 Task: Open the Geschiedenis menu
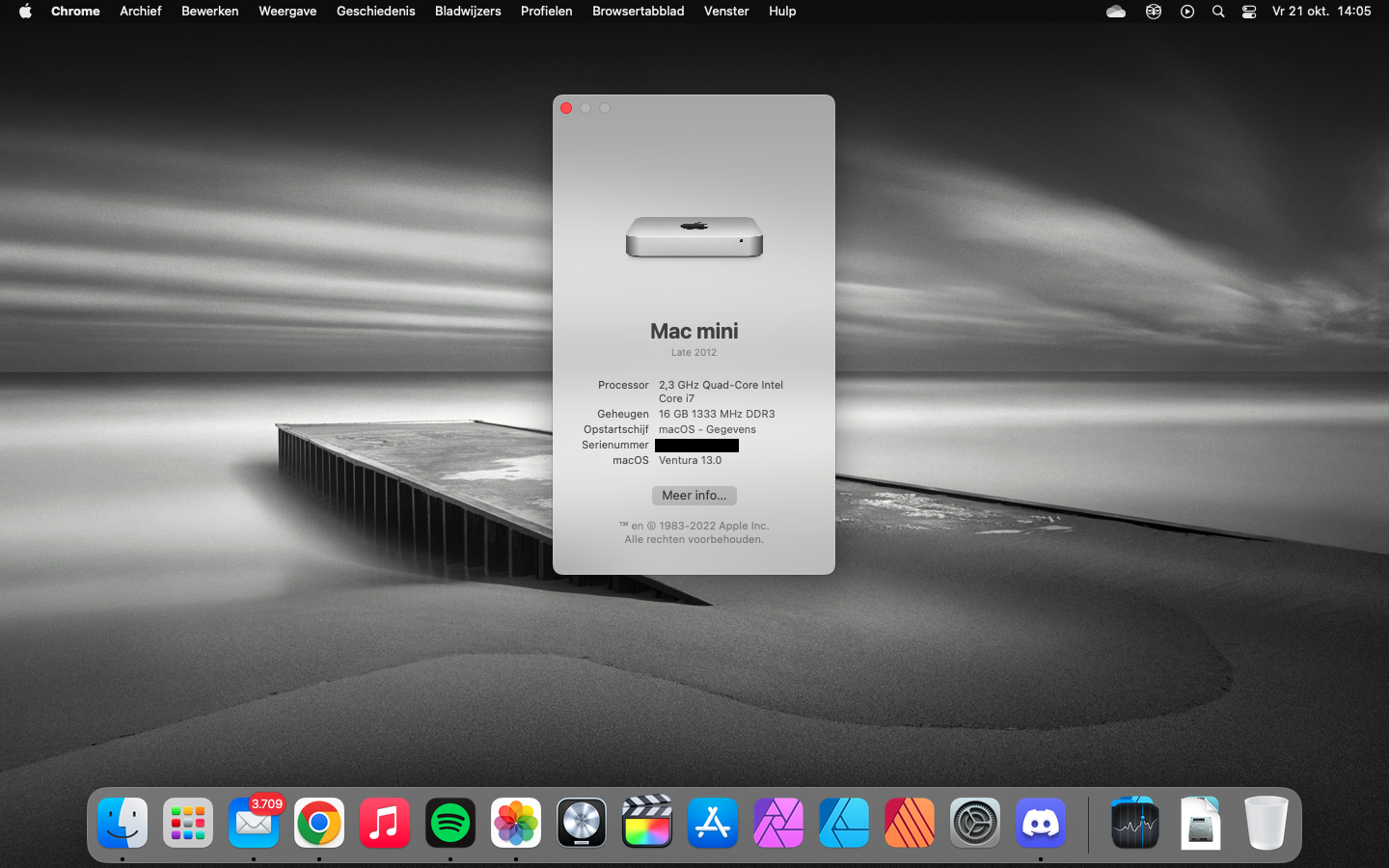click(x=376, y=12)
